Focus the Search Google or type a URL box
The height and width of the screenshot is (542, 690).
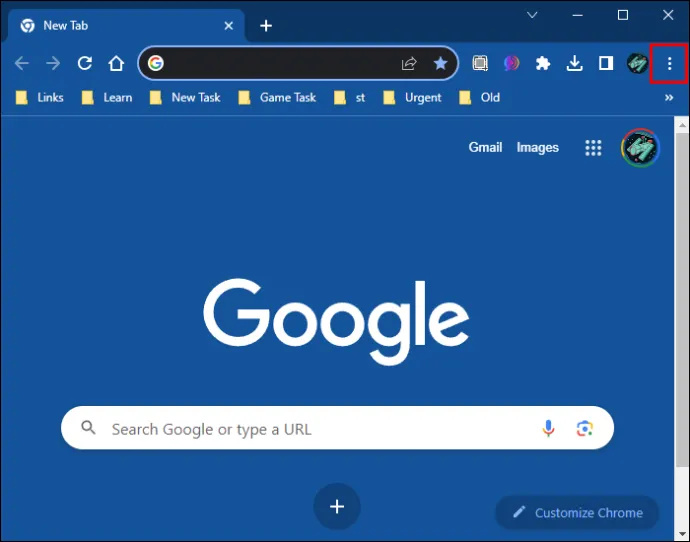click(x=337, y=428)
